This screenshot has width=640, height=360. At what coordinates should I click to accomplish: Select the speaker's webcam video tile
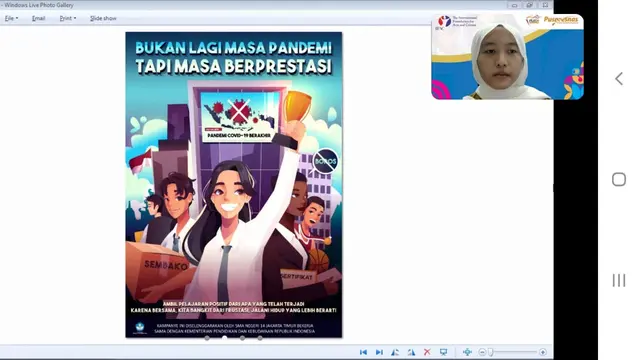(x=507, y=57)
